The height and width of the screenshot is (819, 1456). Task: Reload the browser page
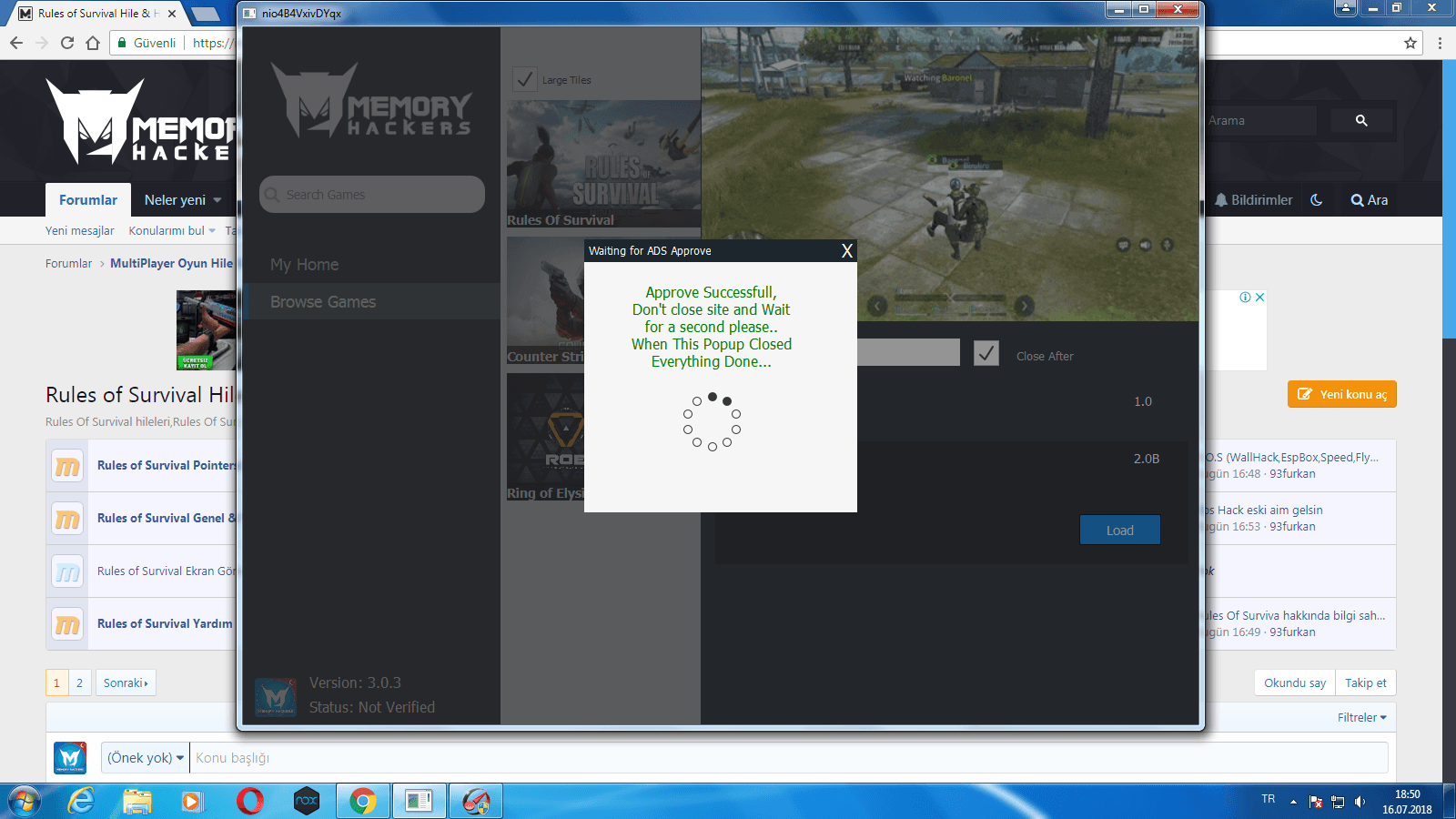coord(66,43)
